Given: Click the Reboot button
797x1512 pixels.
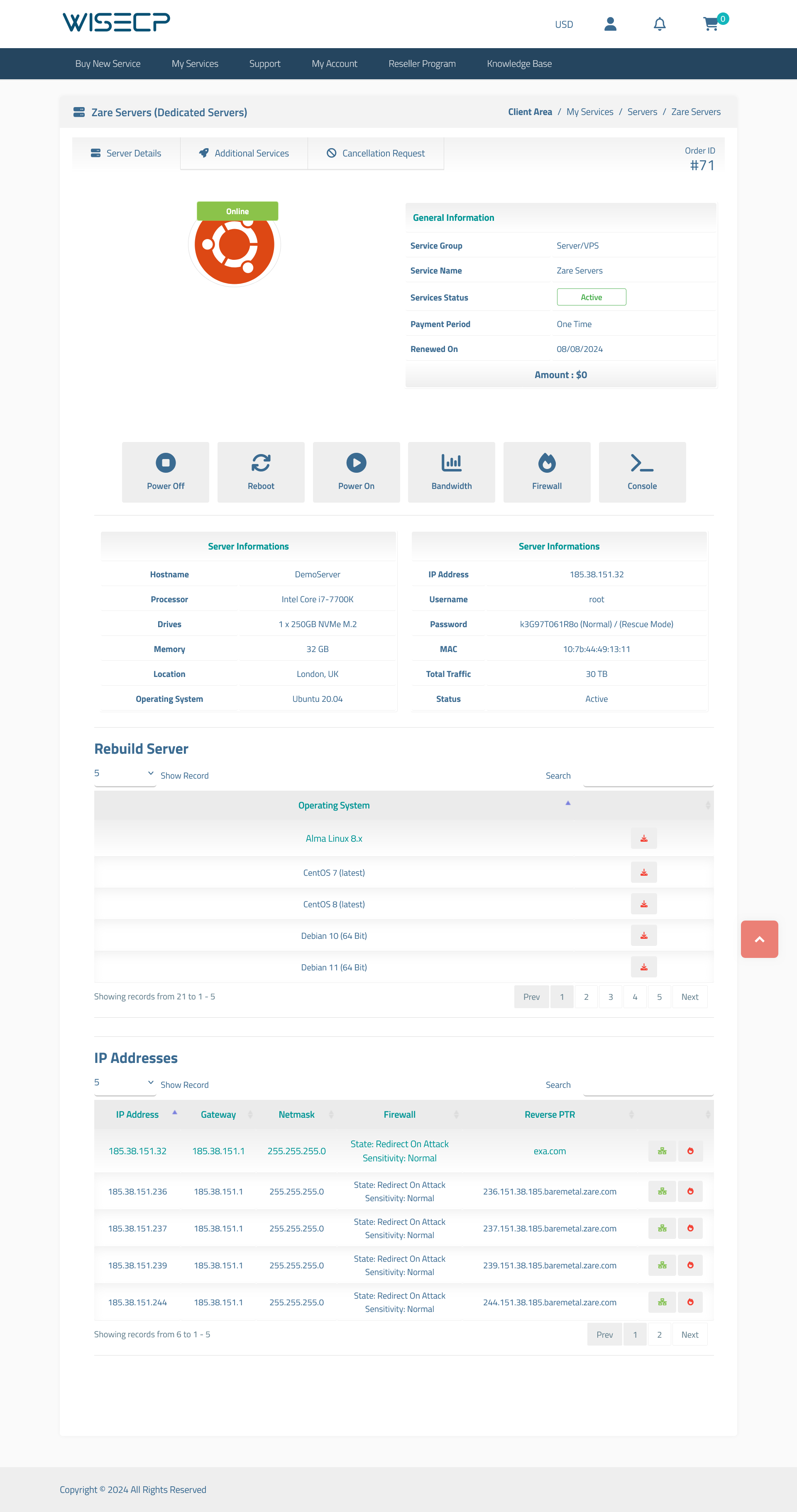Looking at the screenshot, I should coord(261,472).
